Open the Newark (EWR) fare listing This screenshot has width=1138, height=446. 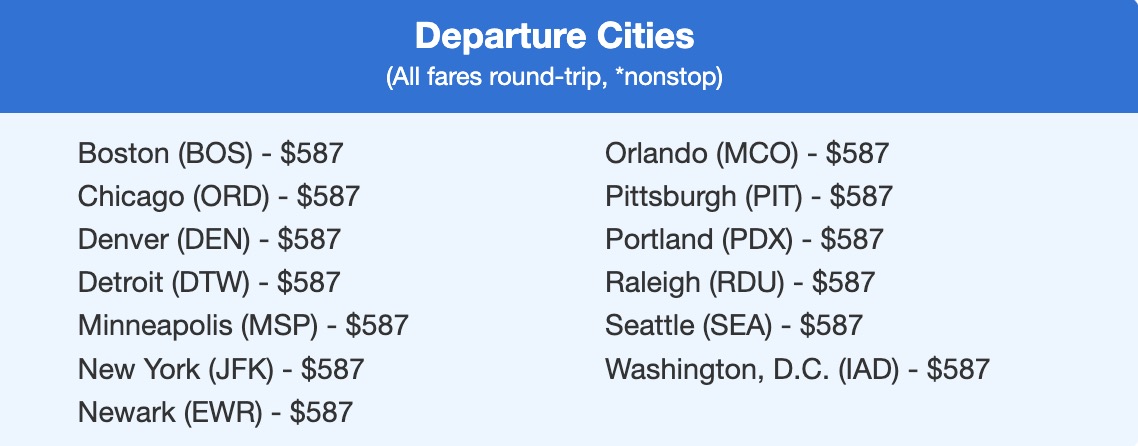[215, 412]
